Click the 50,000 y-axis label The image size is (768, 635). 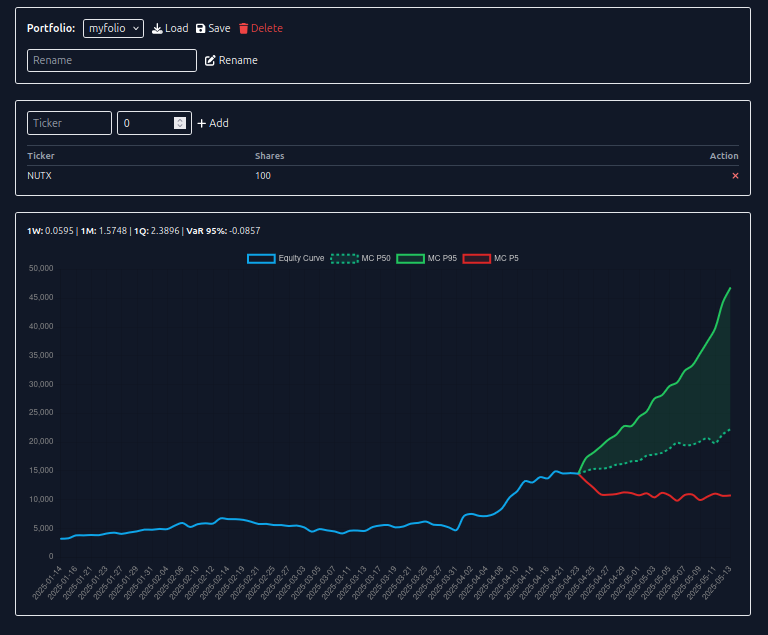tap(41, 269)
